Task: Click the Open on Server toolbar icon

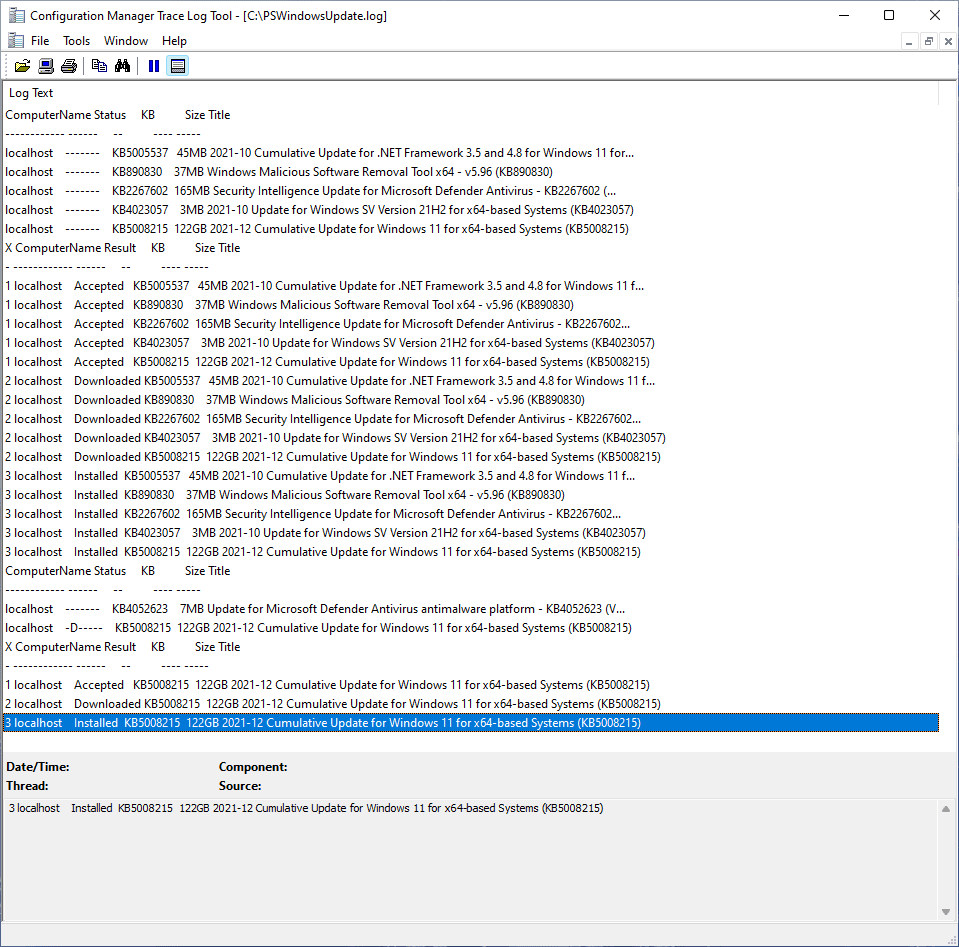Action: (46, 66)
